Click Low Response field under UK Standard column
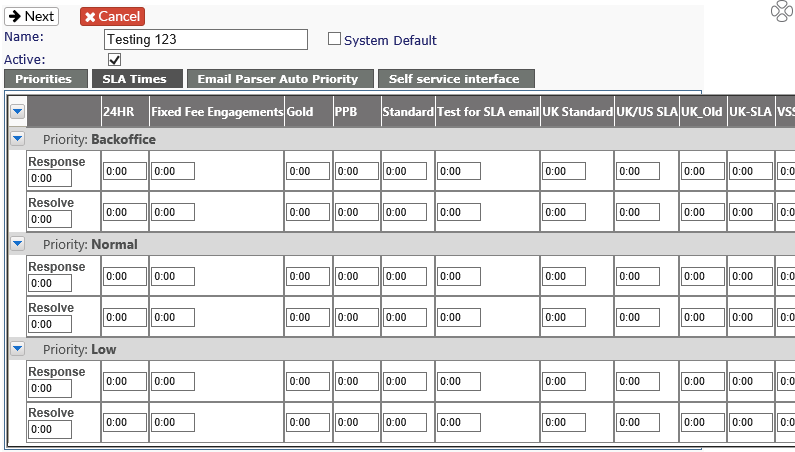 click(564, 381)
